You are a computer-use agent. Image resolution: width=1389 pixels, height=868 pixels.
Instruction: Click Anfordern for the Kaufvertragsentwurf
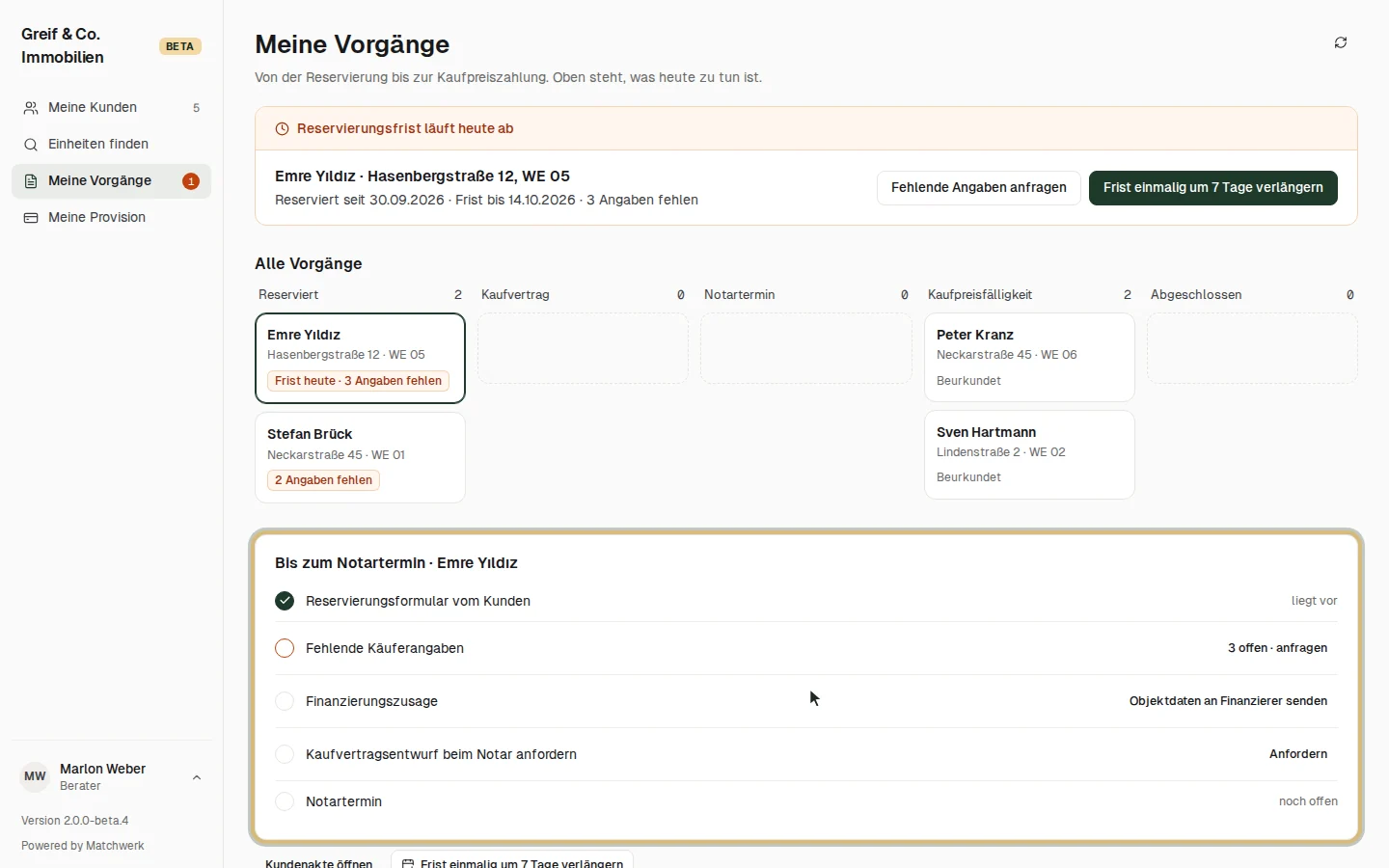click(x=1298, y=754)
